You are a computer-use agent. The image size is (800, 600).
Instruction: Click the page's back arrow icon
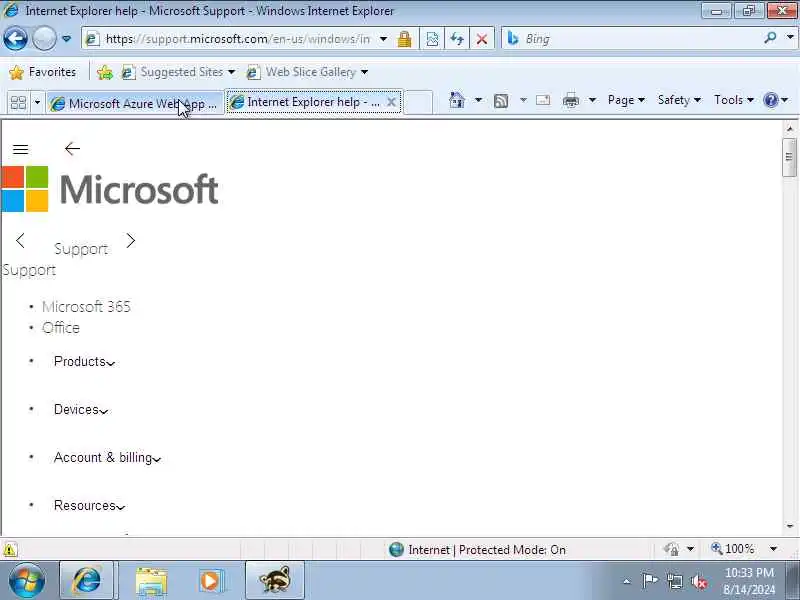click(72, 148)
